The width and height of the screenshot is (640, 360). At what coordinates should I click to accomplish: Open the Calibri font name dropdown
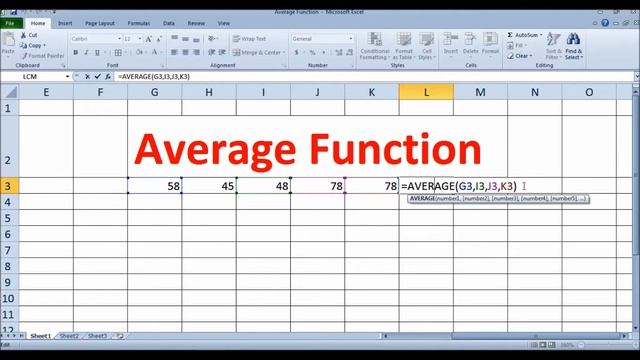[119, 39]
